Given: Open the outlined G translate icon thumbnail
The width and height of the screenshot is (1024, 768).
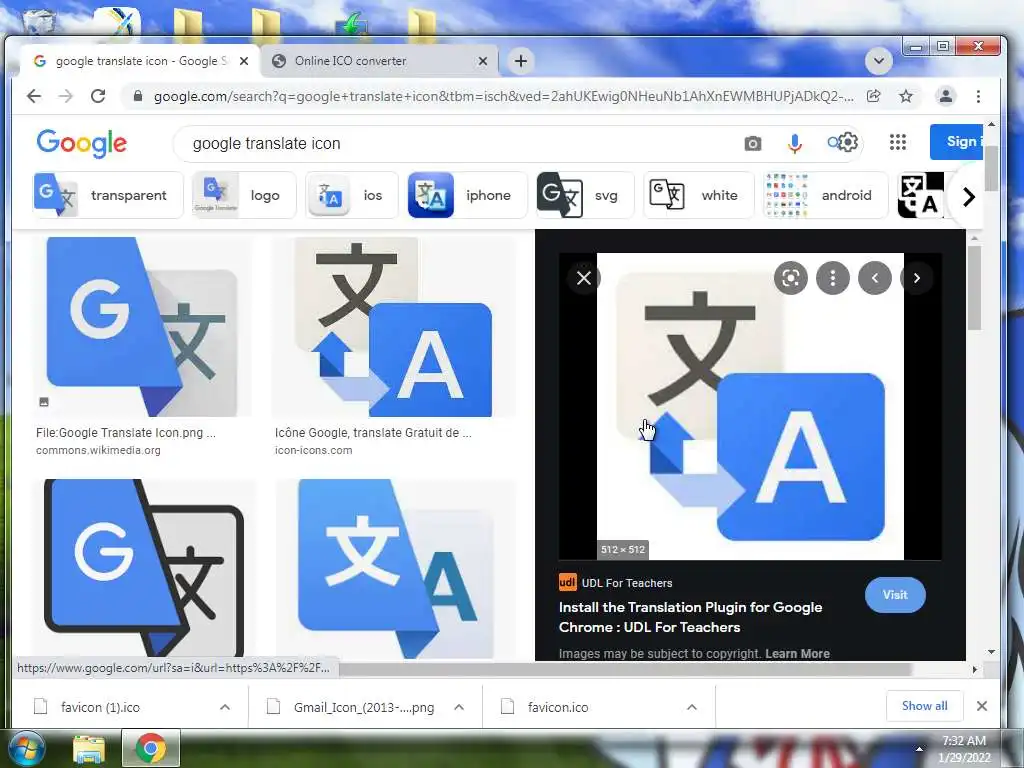Looking at the screenshot, I should coord(144,568).
